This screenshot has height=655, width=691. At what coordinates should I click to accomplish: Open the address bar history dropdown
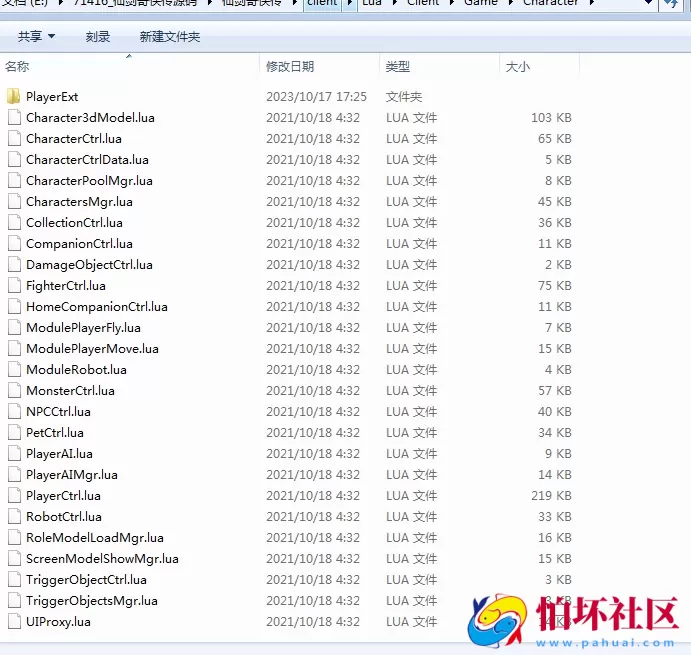click(647, 4)
